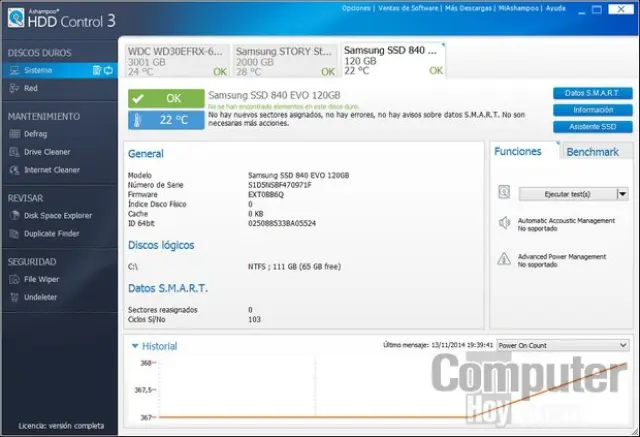
Task: Select Red under Discos Duros
Action: (32, 88)
